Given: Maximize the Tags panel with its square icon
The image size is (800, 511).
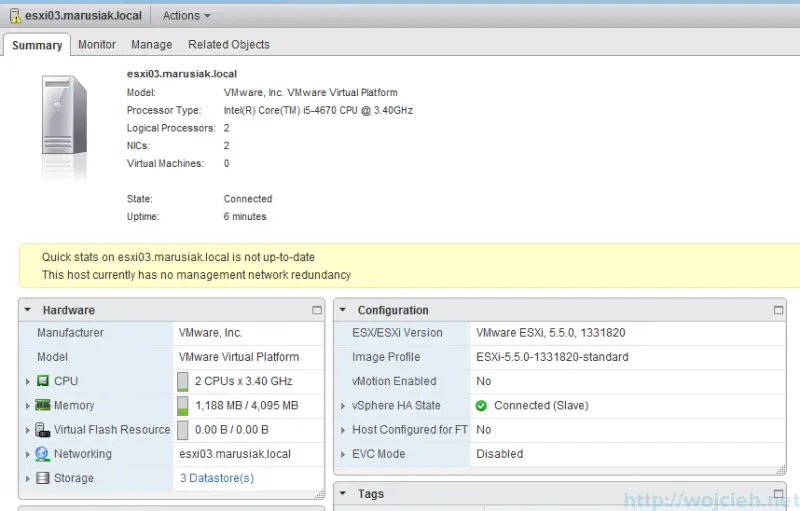Looking at the screenshot, I should pos(778,494).
